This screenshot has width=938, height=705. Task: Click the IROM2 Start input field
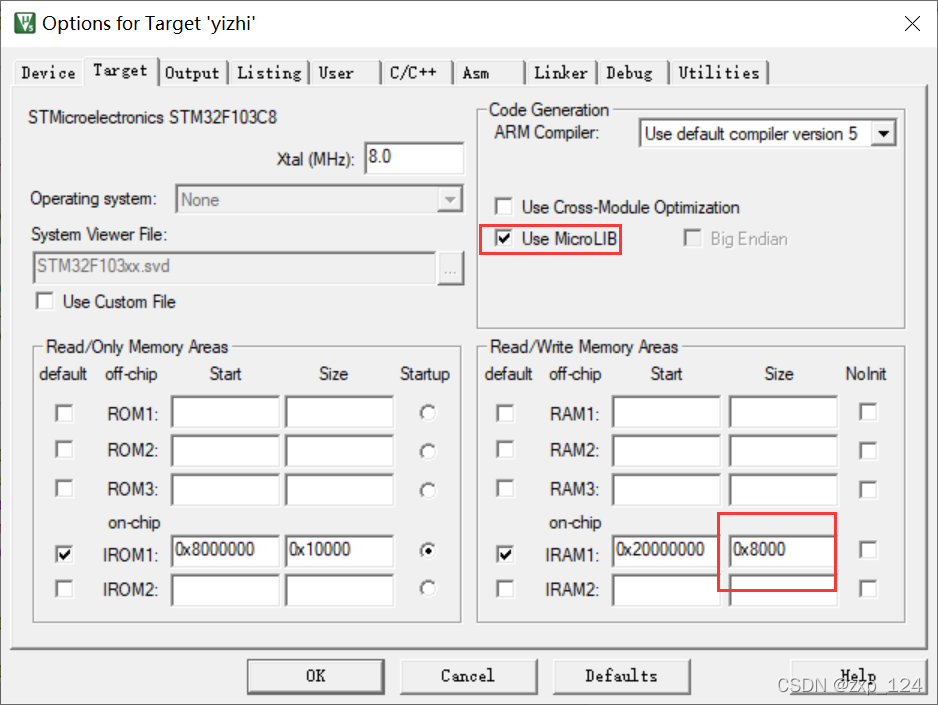pyautogui.click(x=226, y=591)
